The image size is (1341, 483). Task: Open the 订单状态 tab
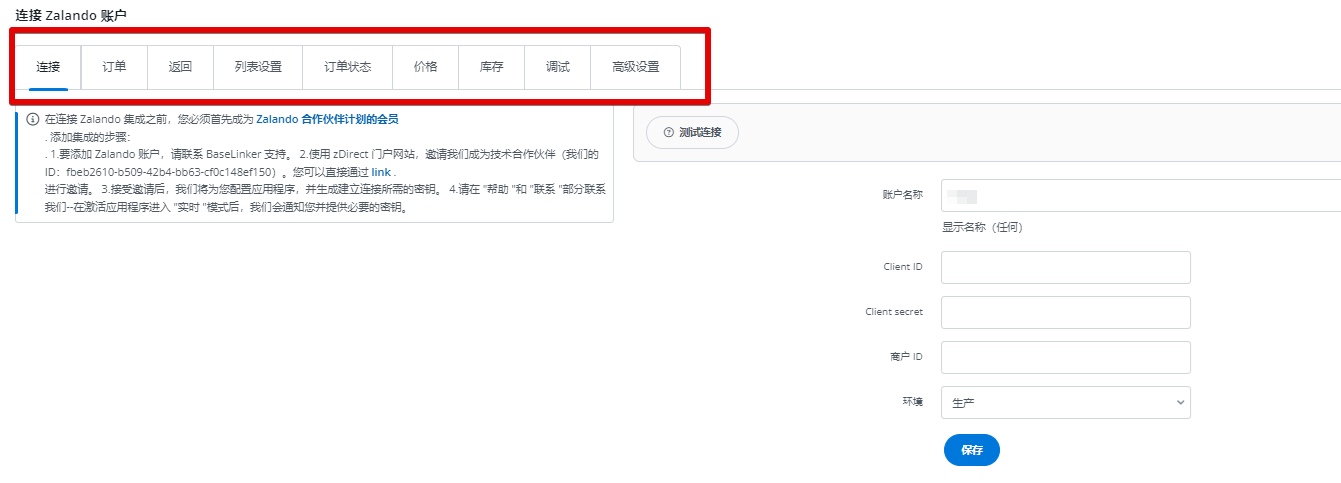[x=347, y=67]
